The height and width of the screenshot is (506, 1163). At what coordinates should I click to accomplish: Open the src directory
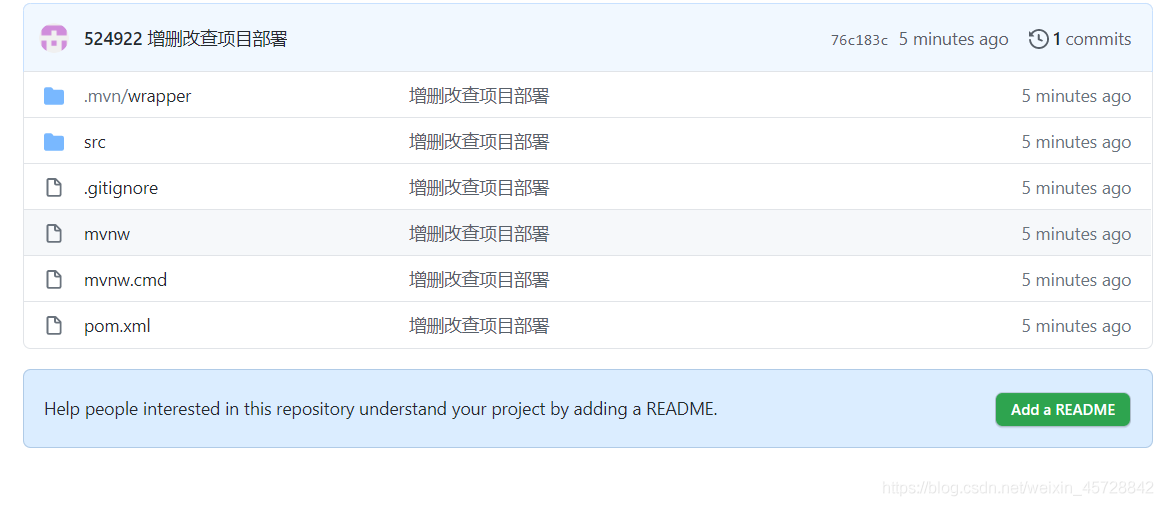pyautogui.click(x=95, y=142)
